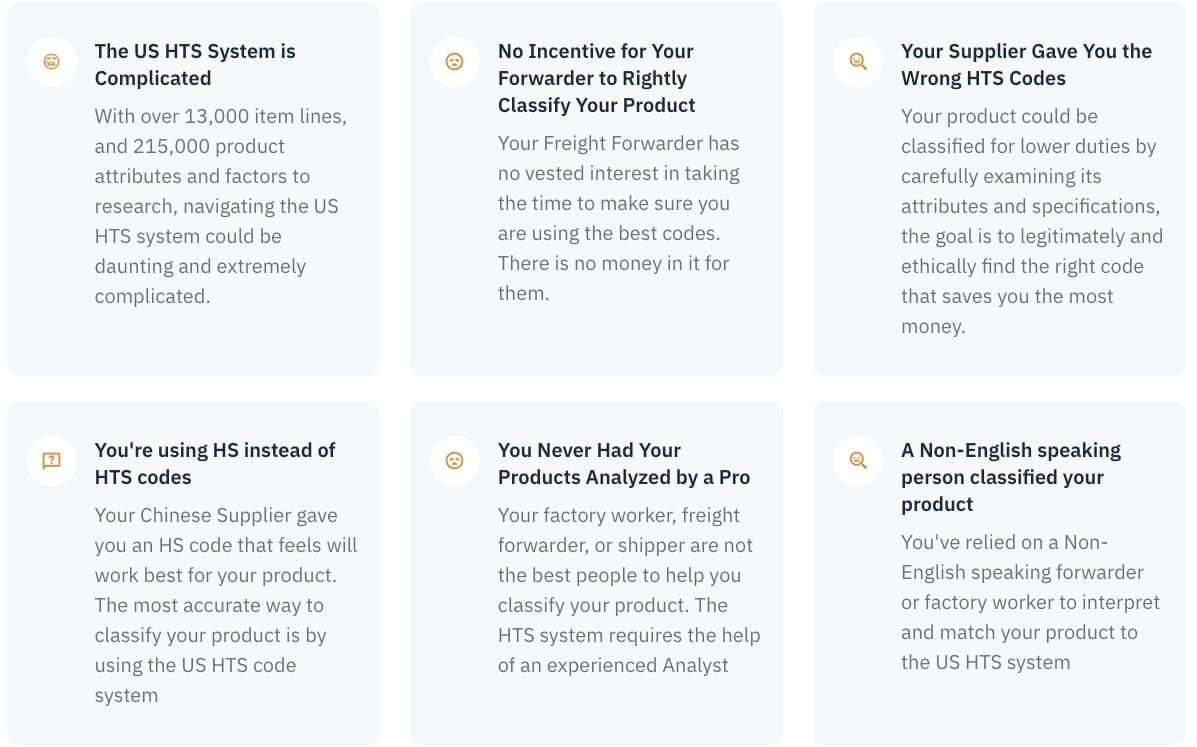
Task: Click the phrase 'There is no money in it for them'
Action: 613,279
